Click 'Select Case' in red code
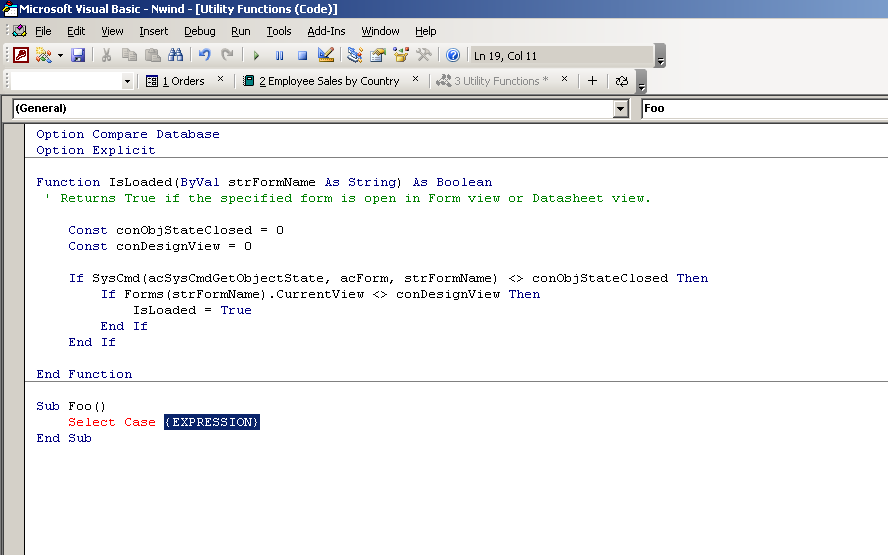888x555 pixels. pyautogui.click(x=112, y=422)
